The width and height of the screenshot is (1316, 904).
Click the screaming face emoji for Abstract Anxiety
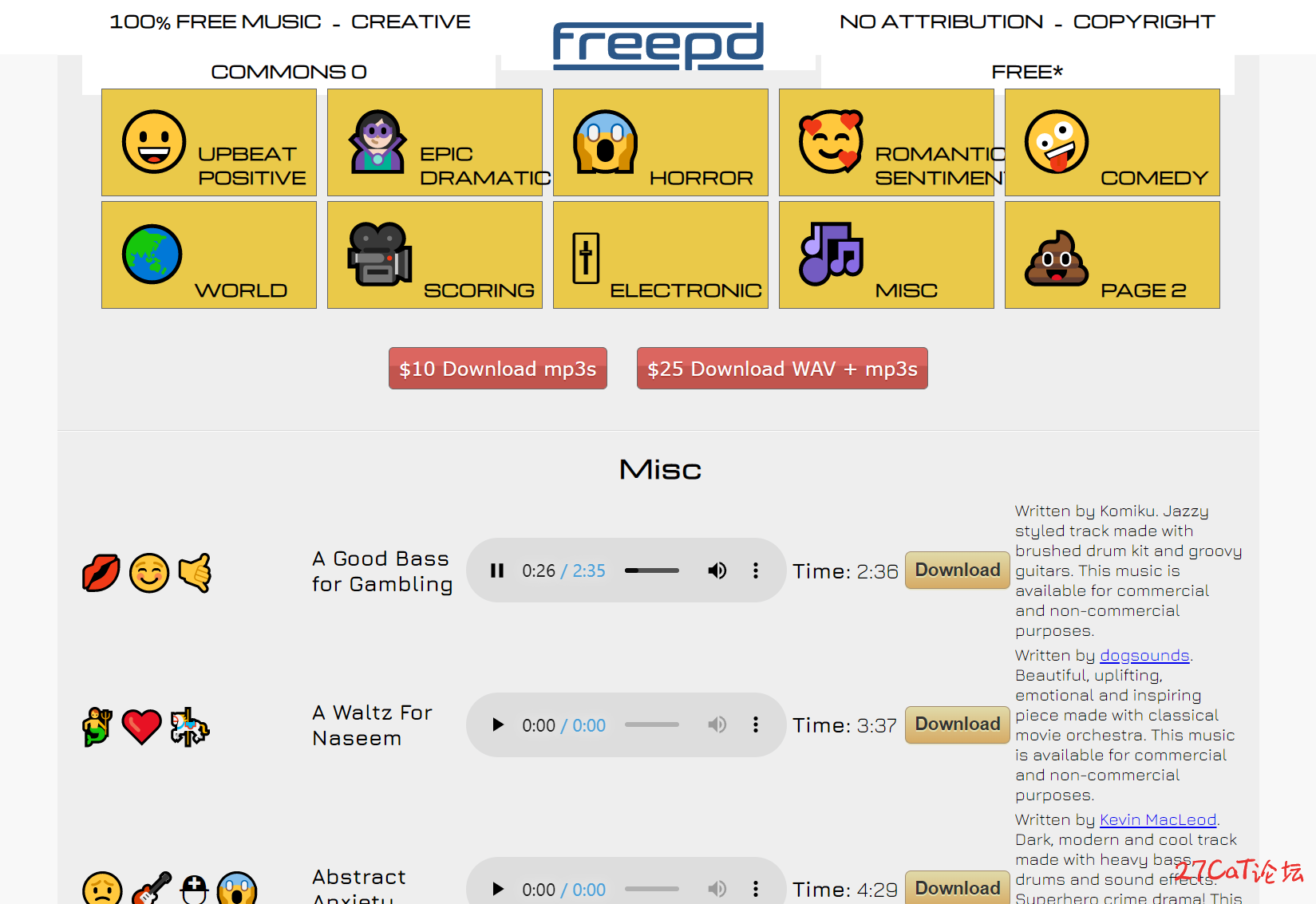tap(237, 888)
